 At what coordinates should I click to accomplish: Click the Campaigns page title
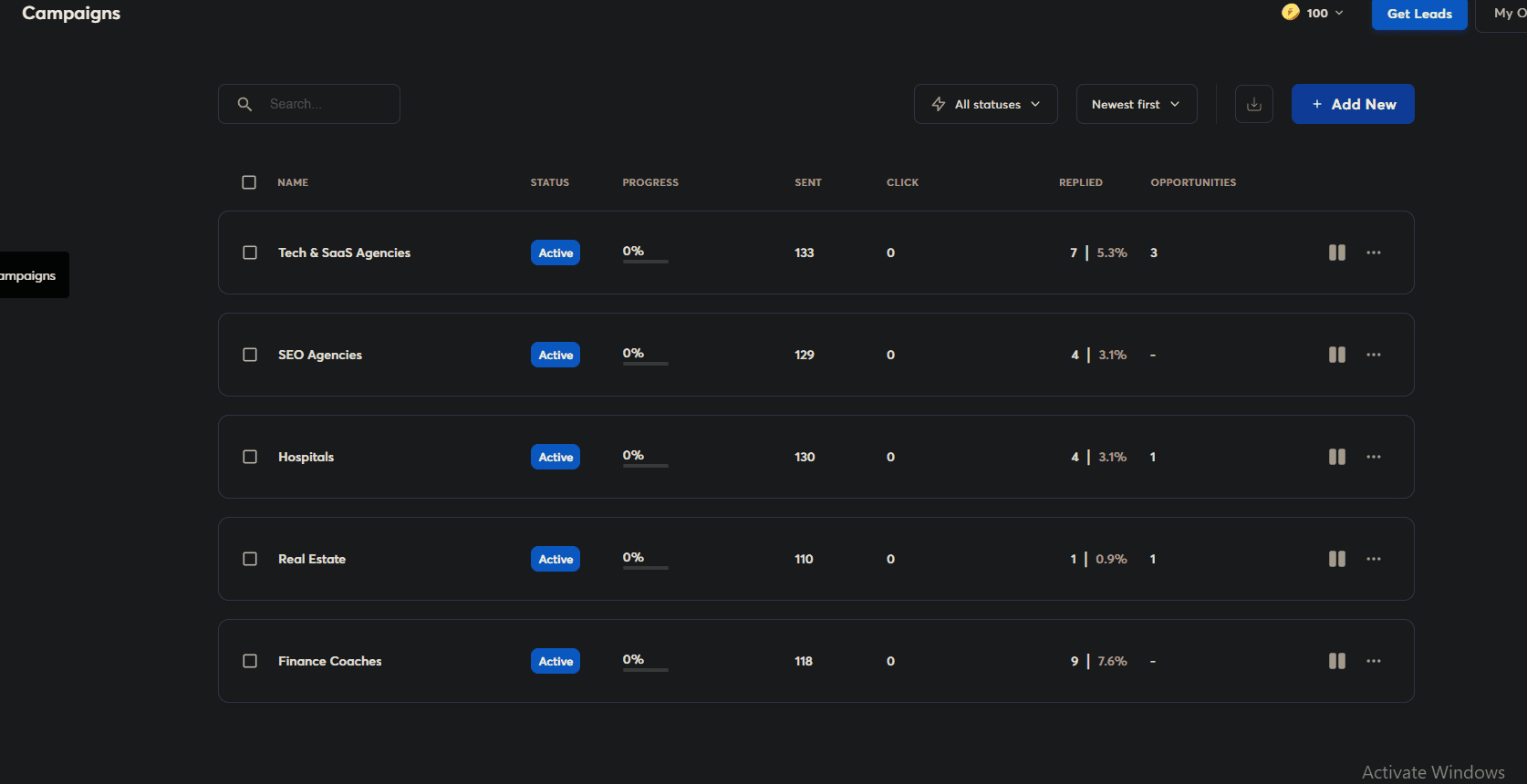tap(71, 14)
